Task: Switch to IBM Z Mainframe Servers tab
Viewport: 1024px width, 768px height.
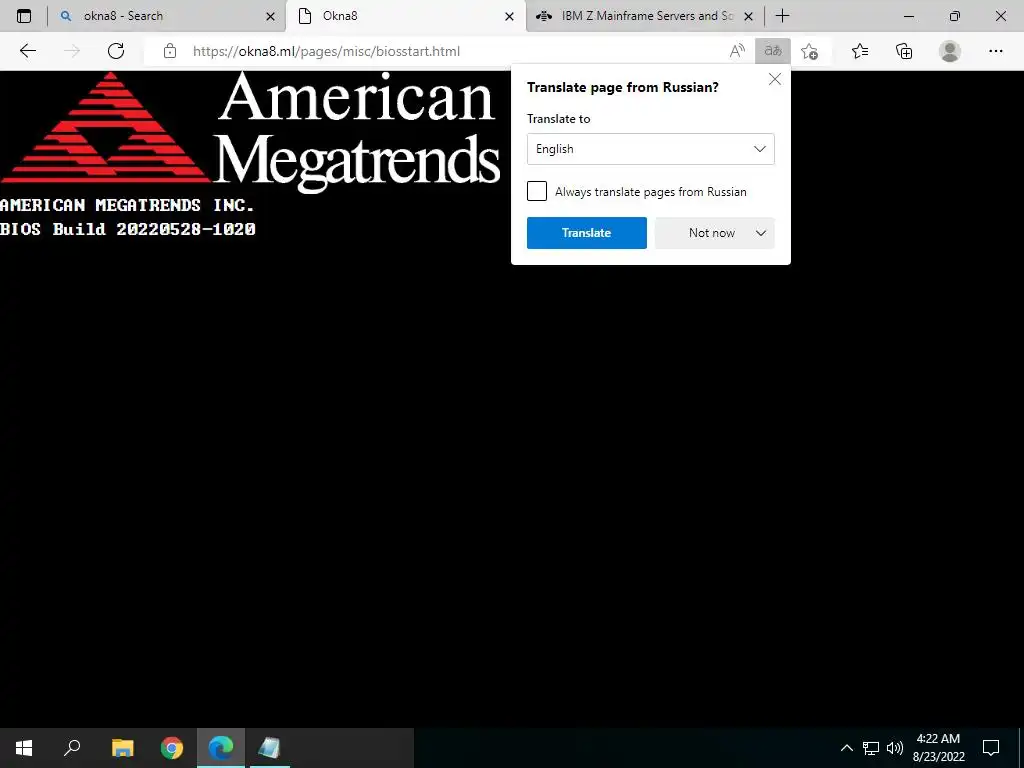Action: [645, 16]
